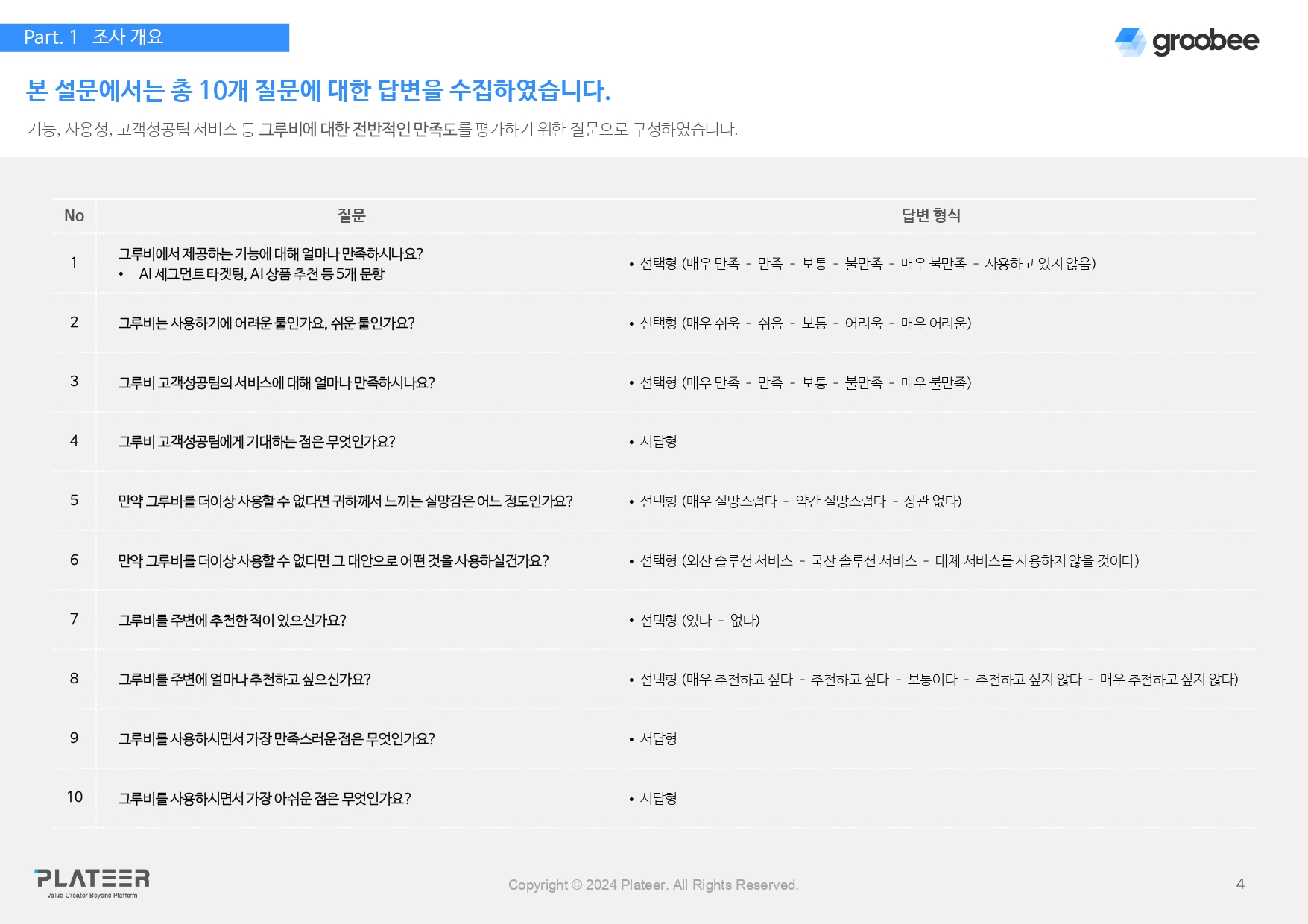Click the 선택형 answer text for question 5

(797, 501)
